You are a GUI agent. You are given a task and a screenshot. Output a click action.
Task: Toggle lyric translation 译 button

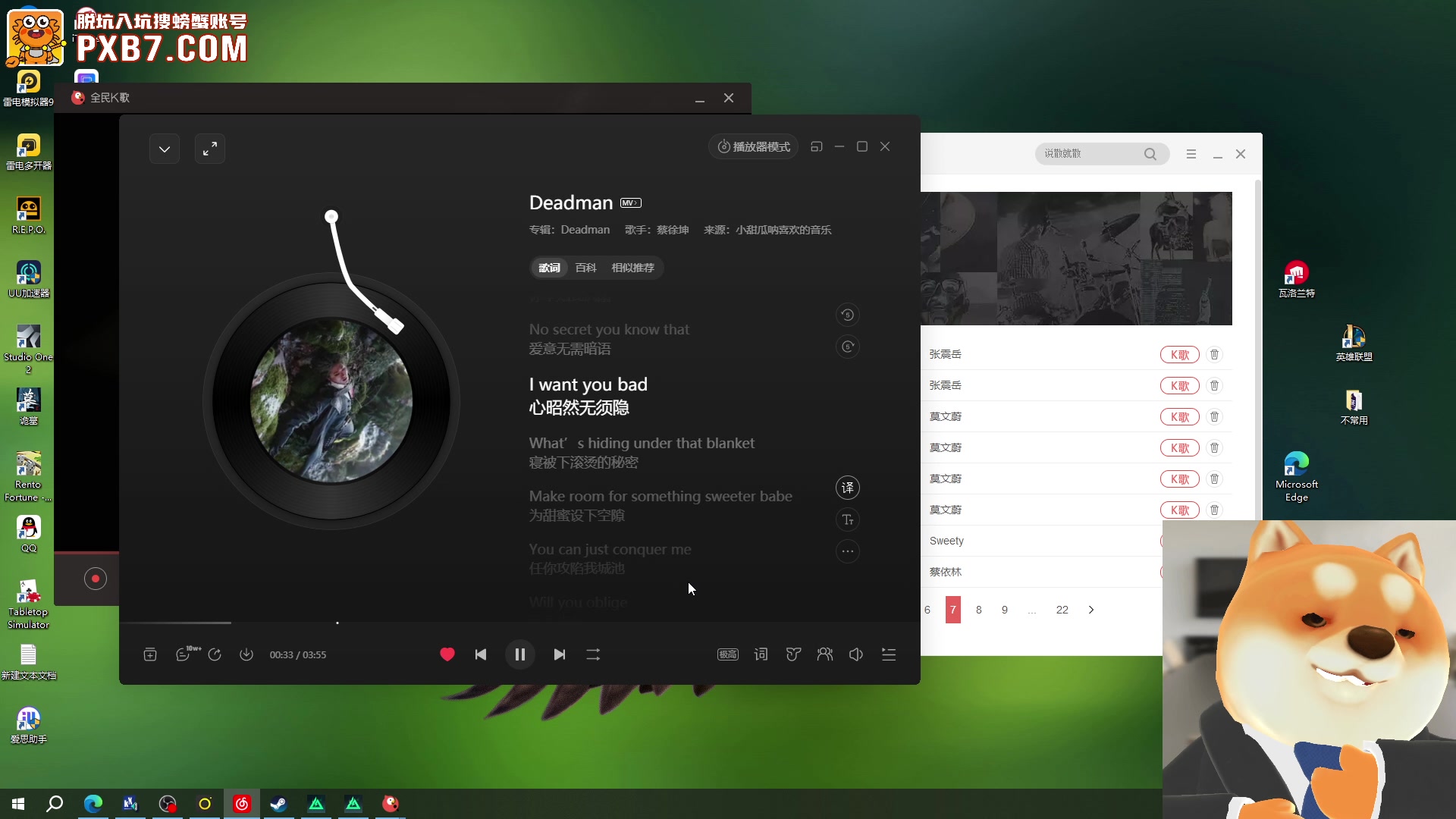[848, 488]
